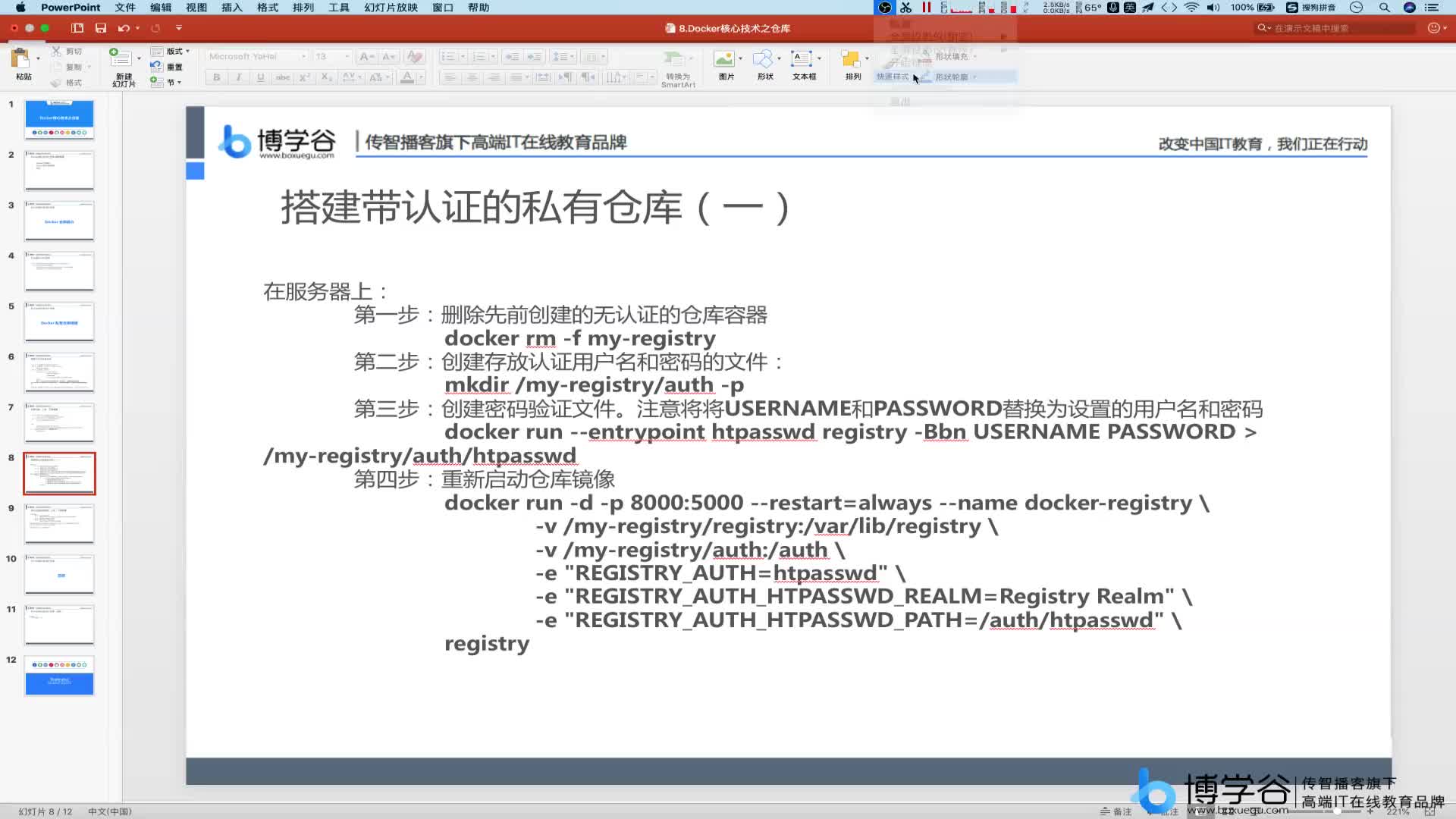Open the 文件 (File) menu
This screenshot has width=1456, height=819.
125,8
